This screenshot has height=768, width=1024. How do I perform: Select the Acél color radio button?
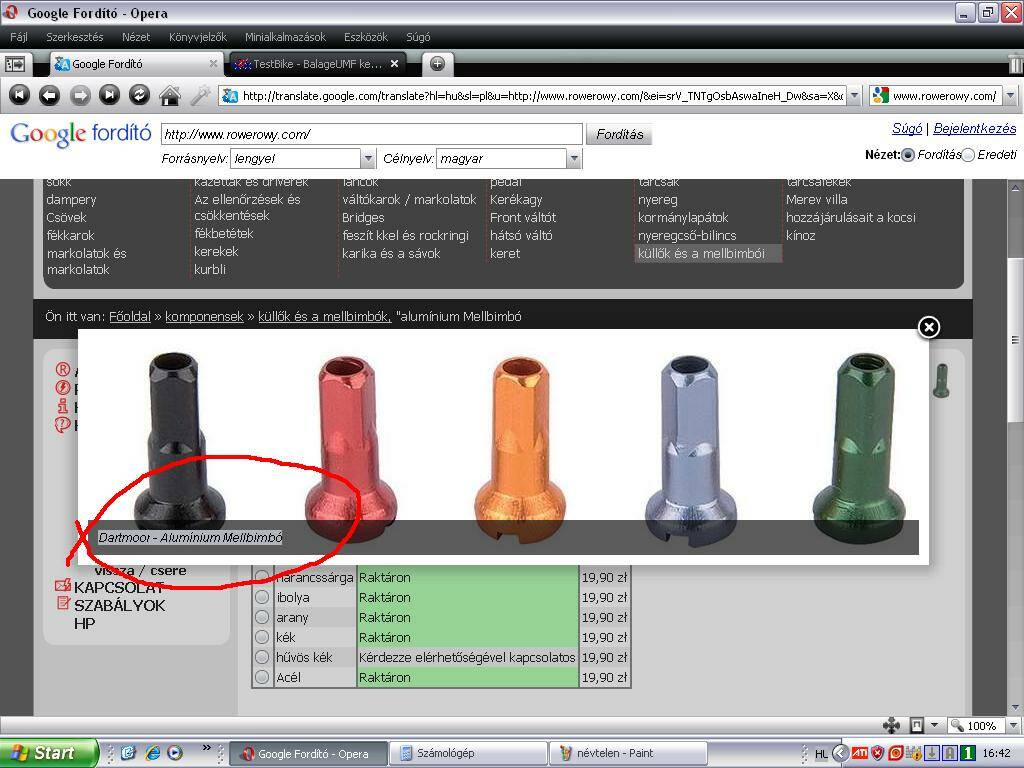click(x=262, y=677)
